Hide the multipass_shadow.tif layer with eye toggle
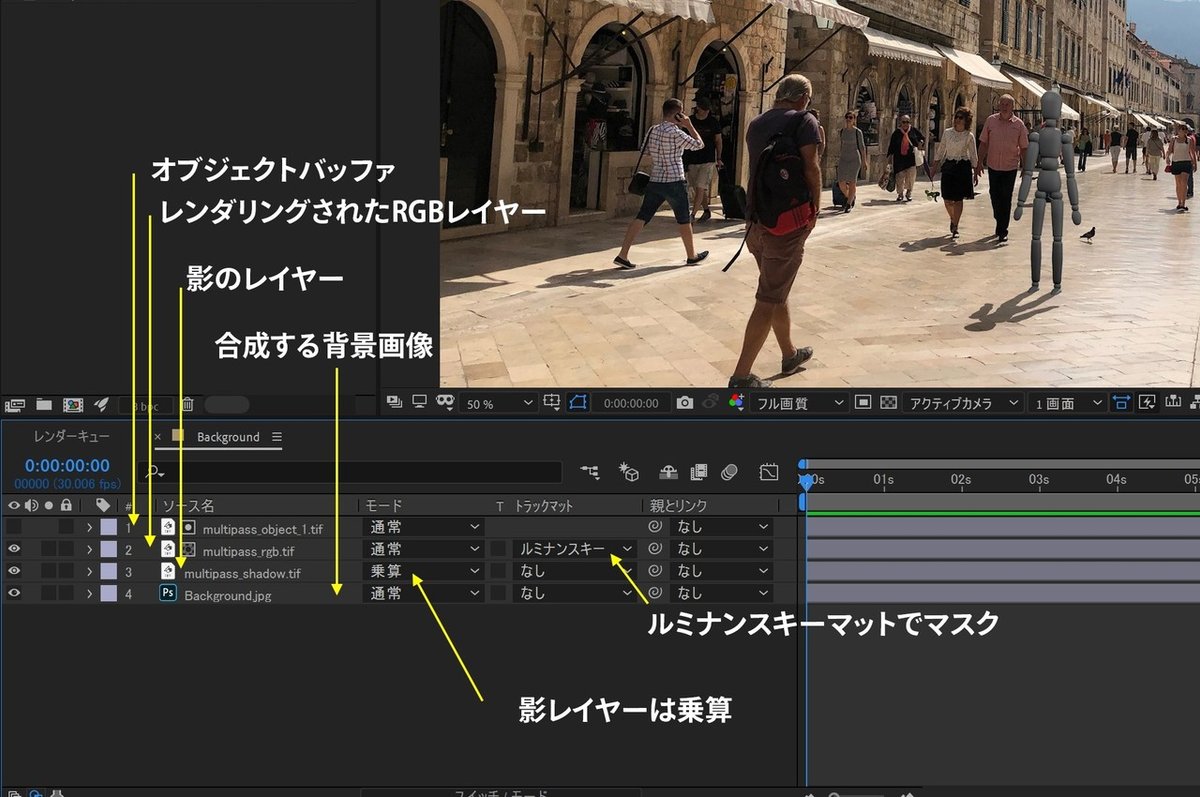Image resolution: width=1200 pixels, height=797 pixels. [x=14, y=571]
